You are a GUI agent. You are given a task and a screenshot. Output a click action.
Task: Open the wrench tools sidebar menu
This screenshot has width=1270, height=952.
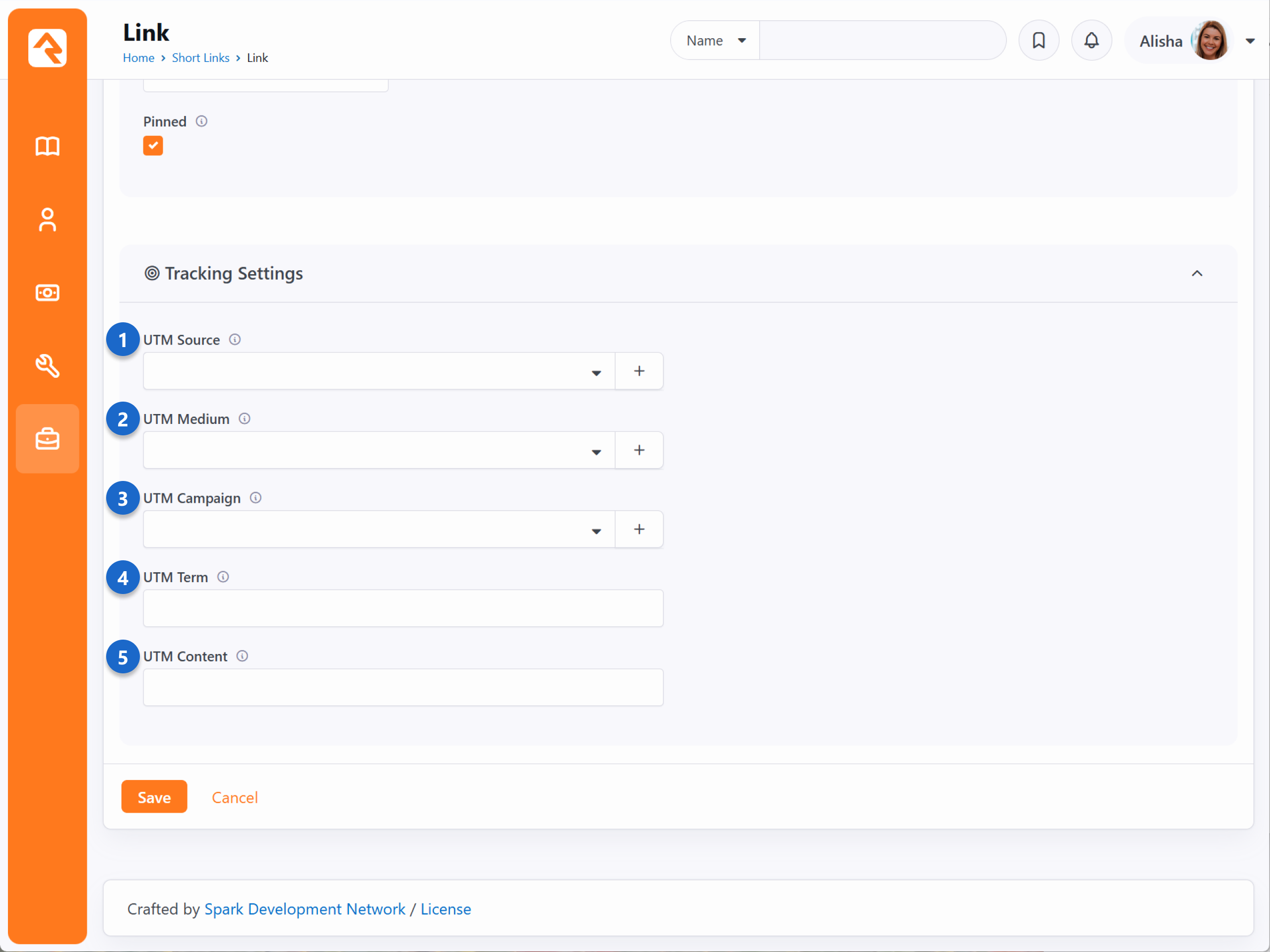(47, 365)
